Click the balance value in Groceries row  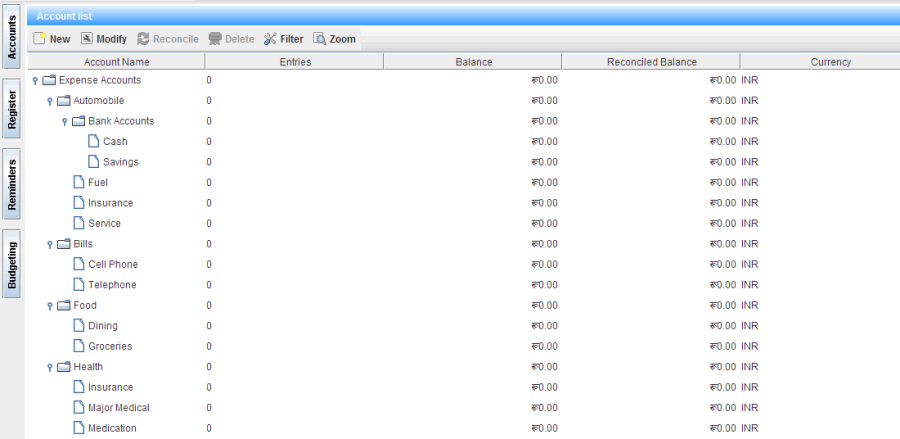[x=544, y=346]
